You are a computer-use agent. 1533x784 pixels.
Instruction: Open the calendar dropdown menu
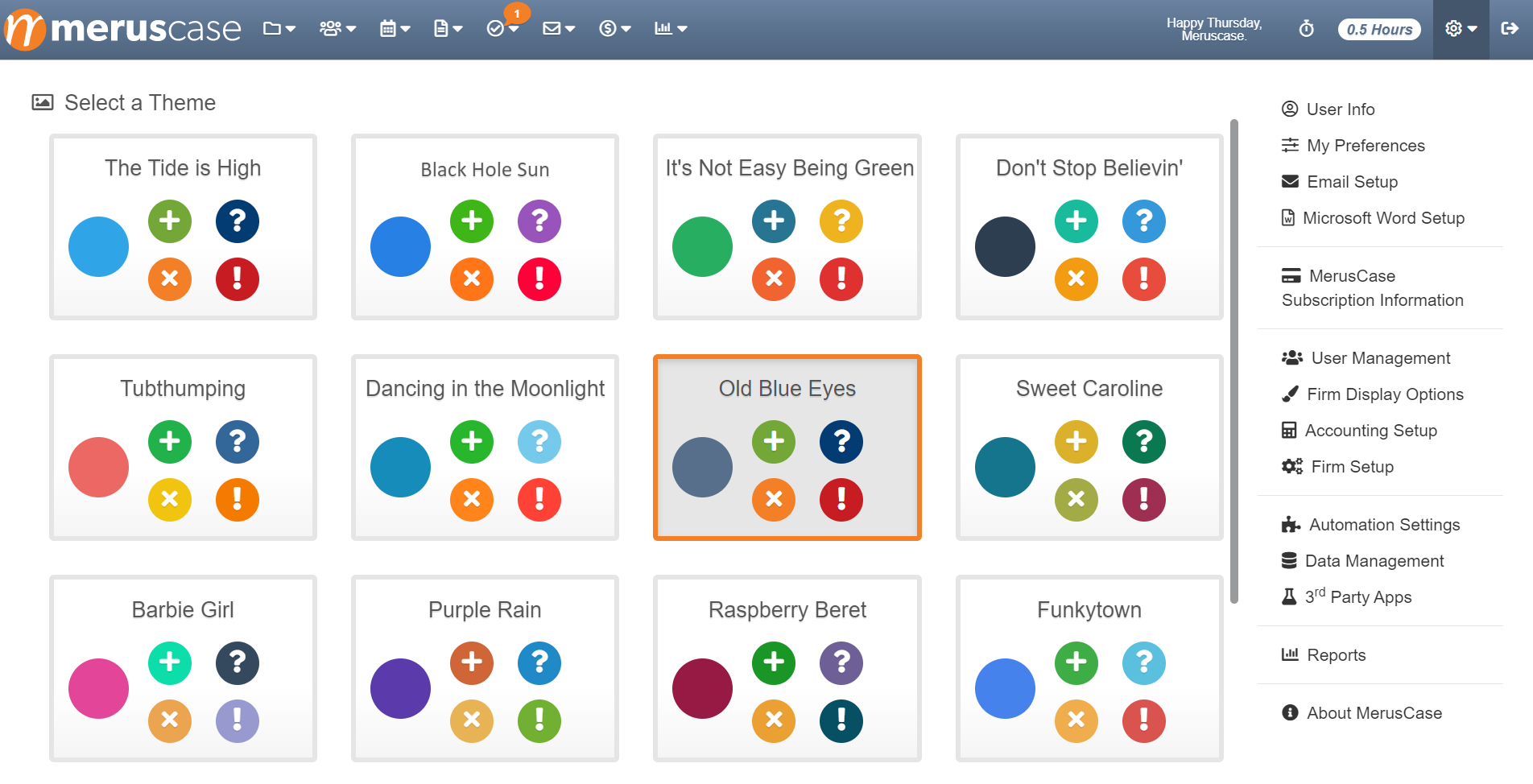point(395,29)
